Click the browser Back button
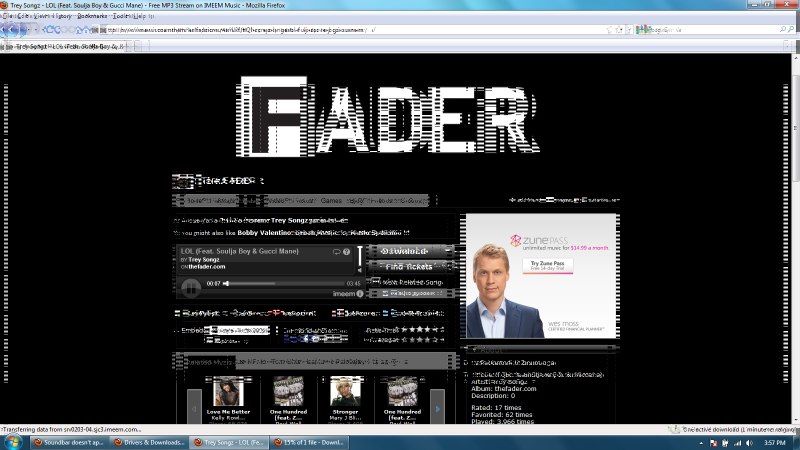The image size is (800, 450). (12, 30)
